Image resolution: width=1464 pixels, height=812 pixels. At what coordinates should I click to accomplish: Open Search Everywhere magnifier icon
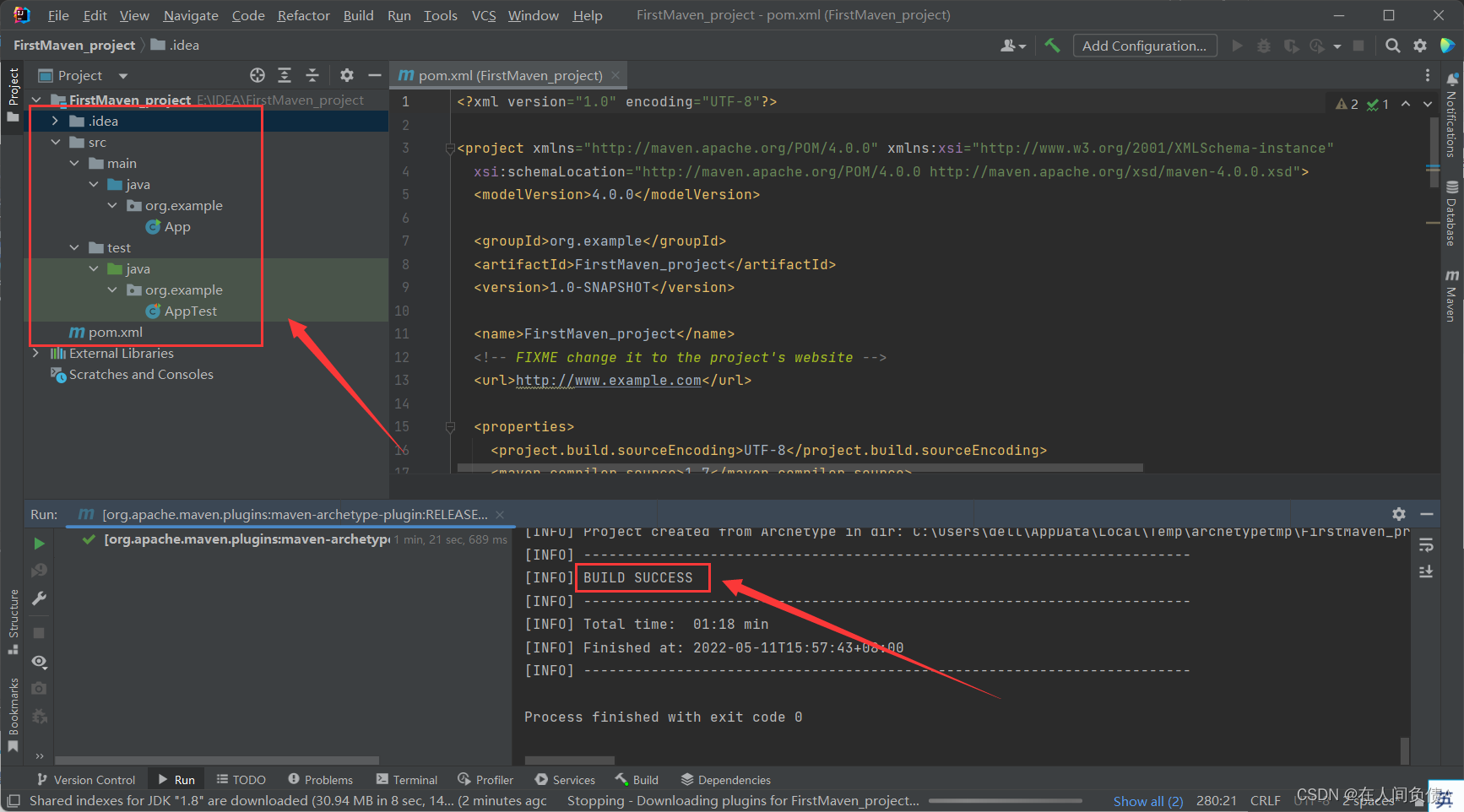(1393, 46)
